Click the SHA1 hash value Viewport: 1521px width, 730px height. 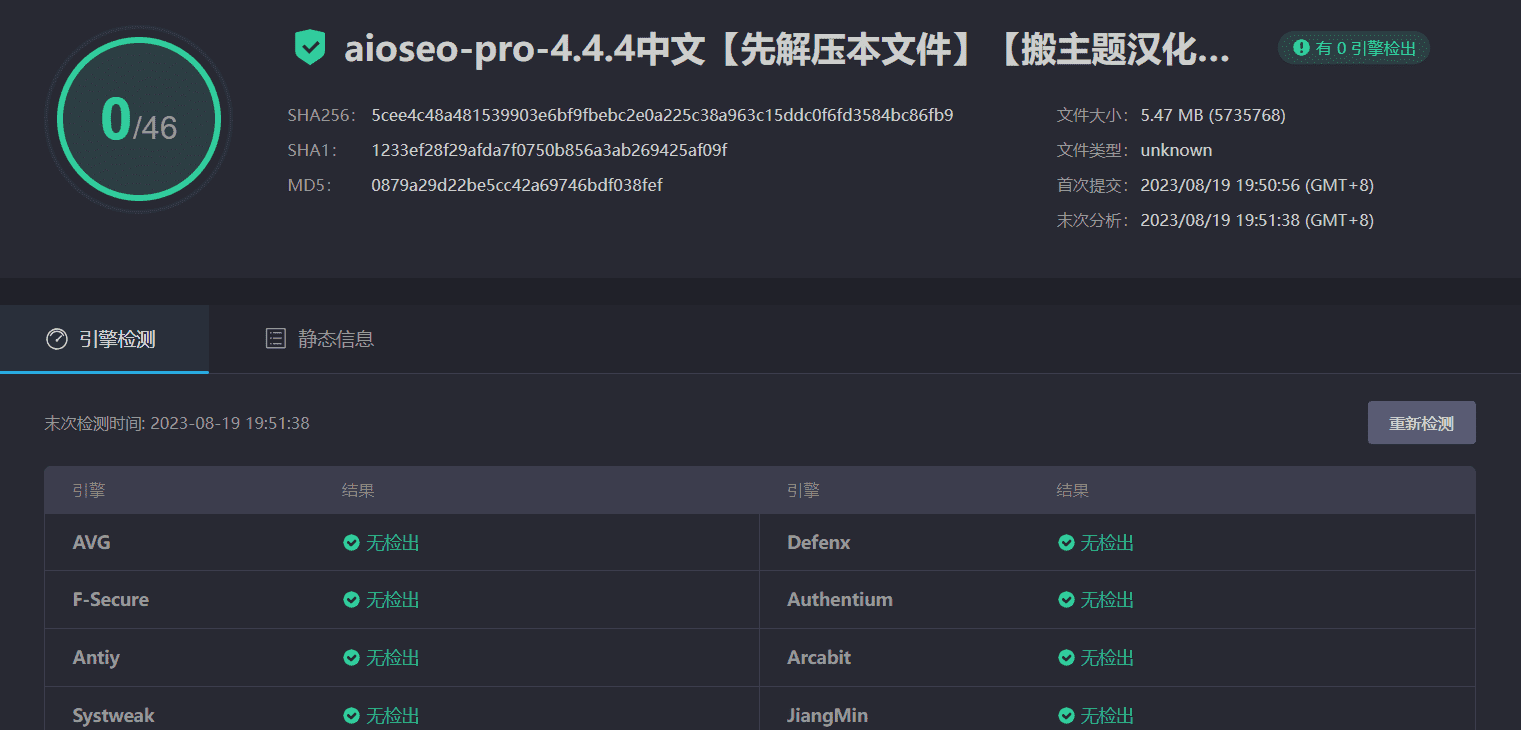click(x=549, y=150)
